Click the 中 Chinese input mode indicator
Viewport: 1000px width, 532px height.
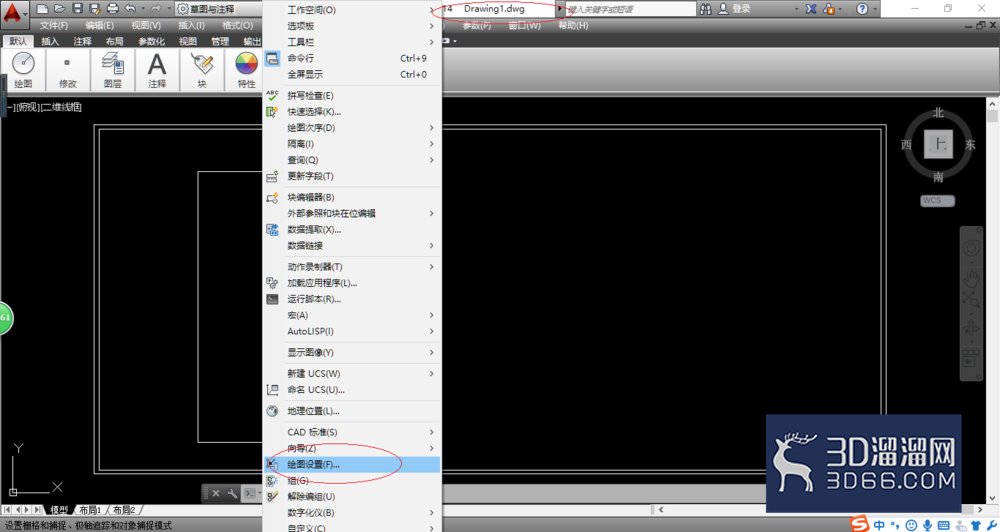(879, 525)
